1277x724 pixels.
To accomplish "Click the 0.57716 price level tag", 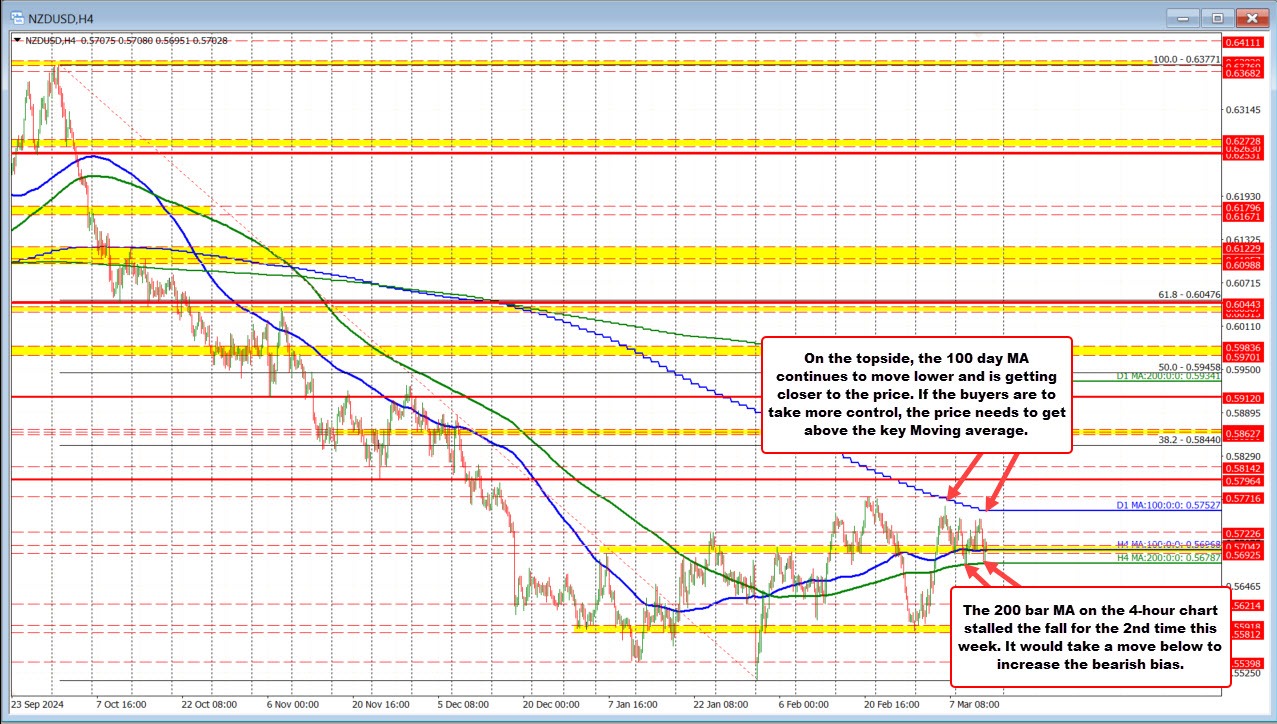I will click(1248, 497).
